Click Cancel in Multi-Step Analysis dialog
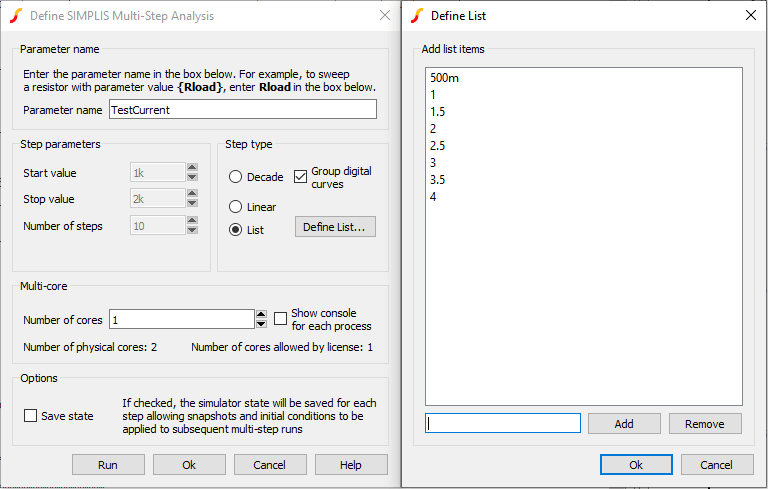 coord(270,465)
